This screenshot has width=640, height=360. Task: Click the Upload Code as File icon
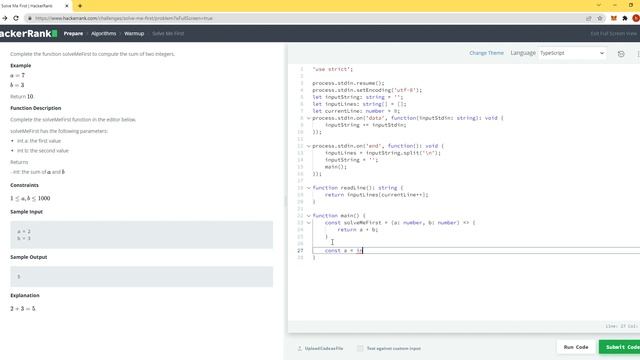300,348
